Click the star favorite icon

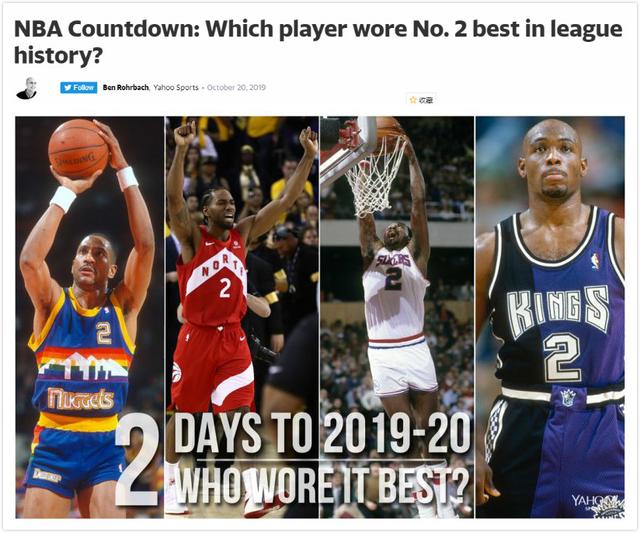click(413, 100)
